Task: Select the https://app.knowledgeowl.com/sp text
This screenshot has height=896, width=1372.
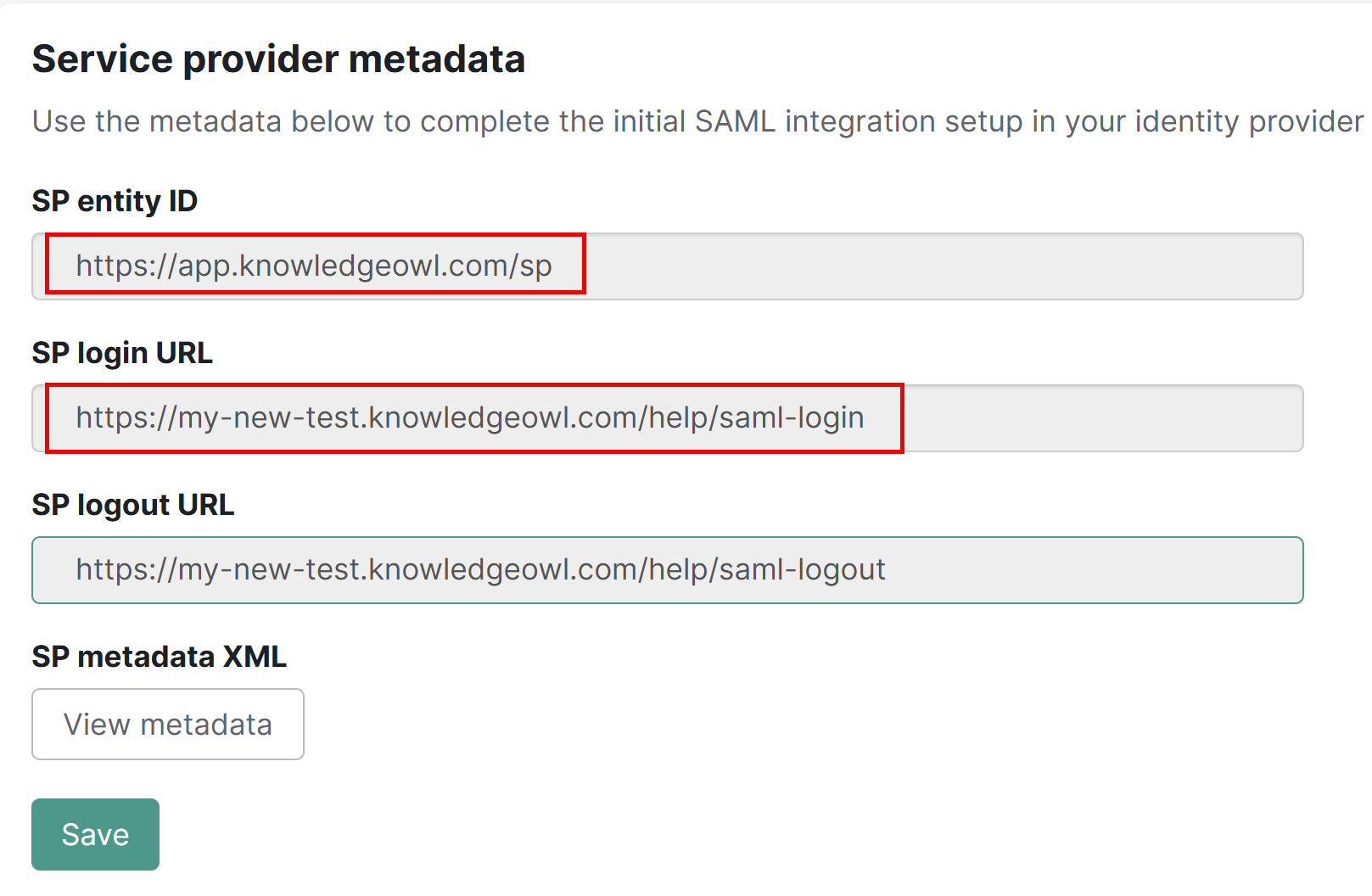Action: point(314,266)
